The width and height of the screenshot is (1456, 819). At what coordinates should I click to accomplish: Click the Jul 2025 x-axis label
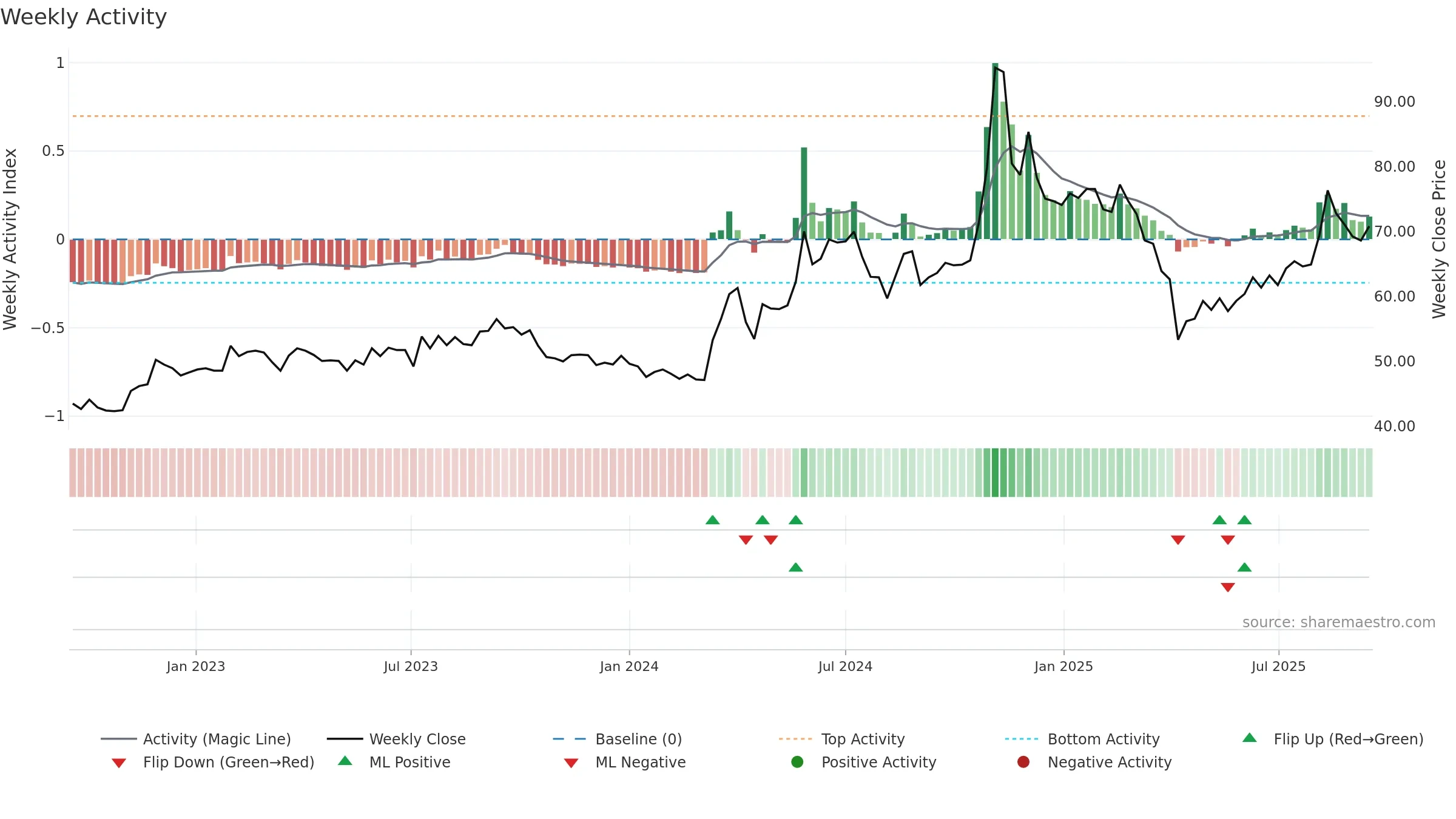pyautogui.click(x=1278, y=667)
